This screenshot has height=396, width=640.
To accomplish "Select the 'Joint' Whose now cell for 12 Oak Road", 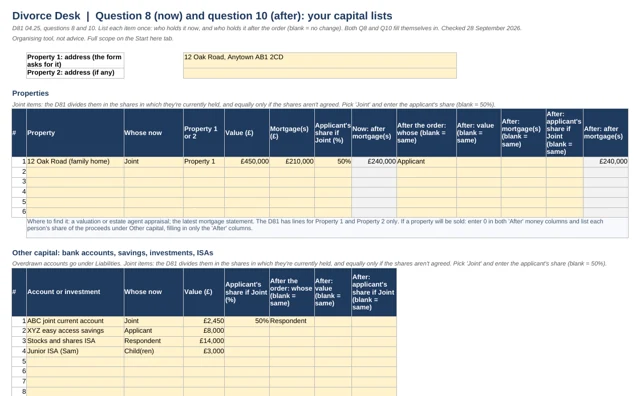I will [153, 162].
